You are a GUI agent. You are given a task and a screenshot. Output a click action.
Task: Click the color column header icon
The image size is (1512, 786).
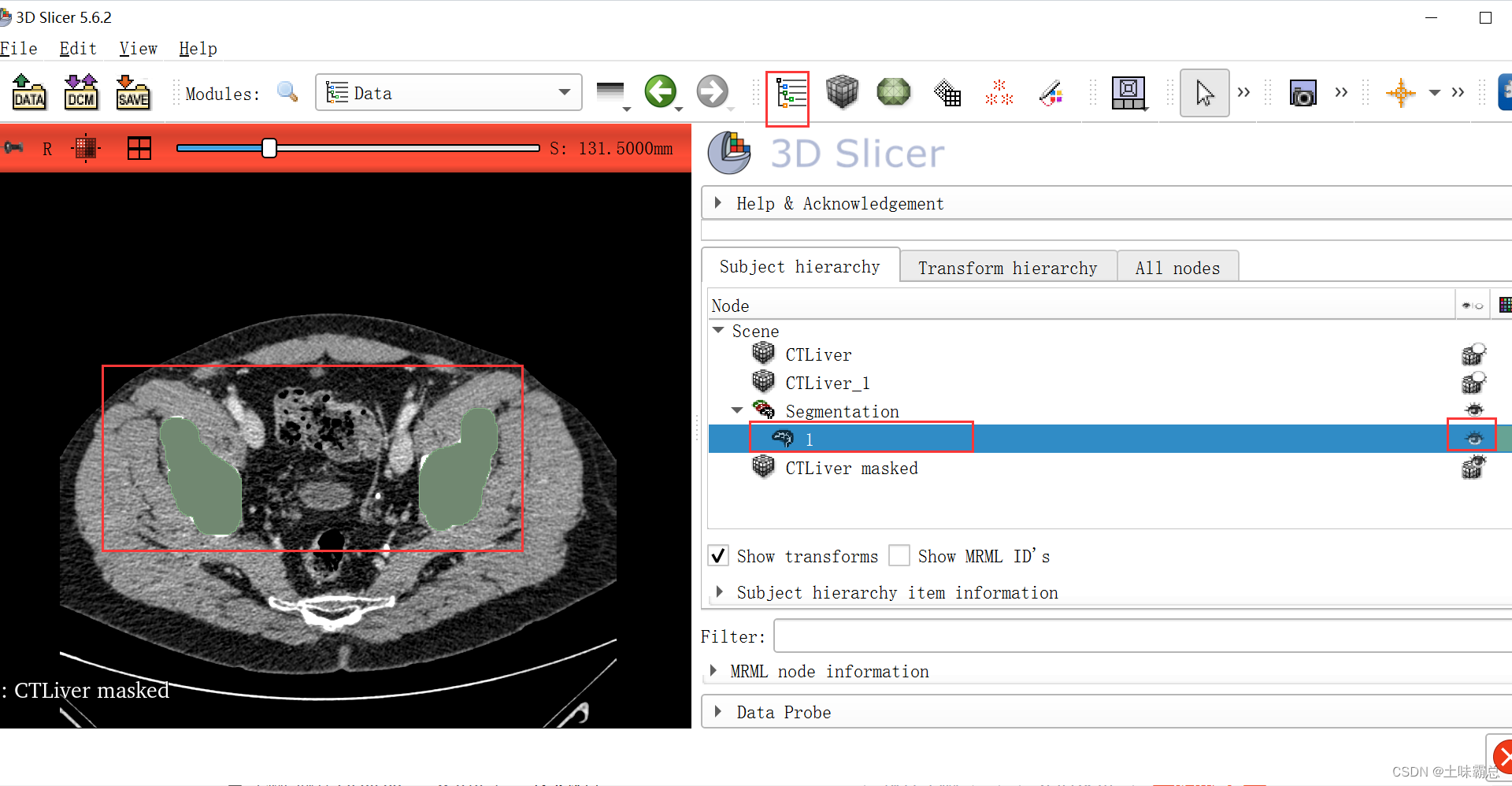coord(1505,305)
